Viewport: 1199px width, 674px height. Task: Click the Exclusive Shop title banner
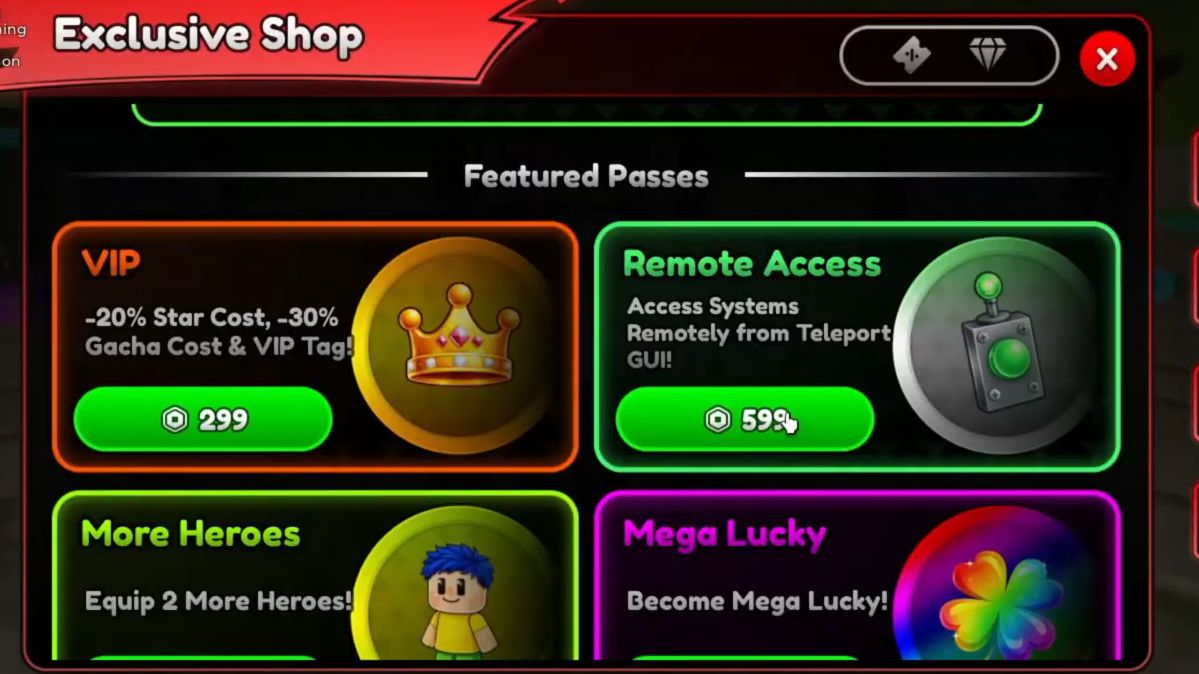pos(208,35)
